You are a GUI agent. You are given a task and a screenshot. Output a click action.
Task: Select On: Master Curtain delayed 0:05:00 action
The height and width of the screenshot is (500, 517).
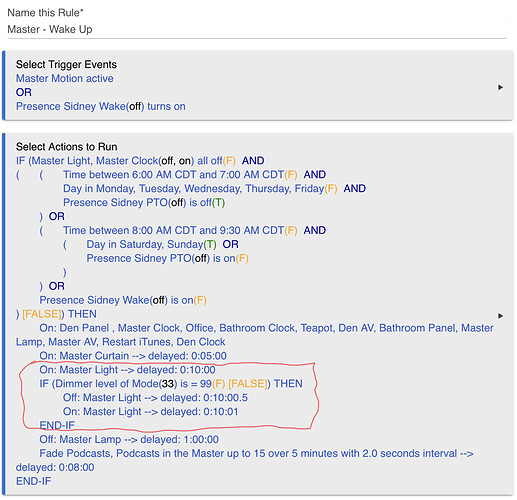133,356
